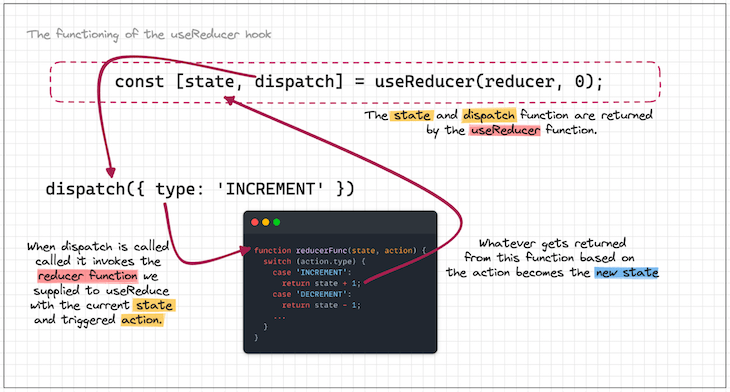Click the pink 'reducer function' highlight

click(88, 276)
